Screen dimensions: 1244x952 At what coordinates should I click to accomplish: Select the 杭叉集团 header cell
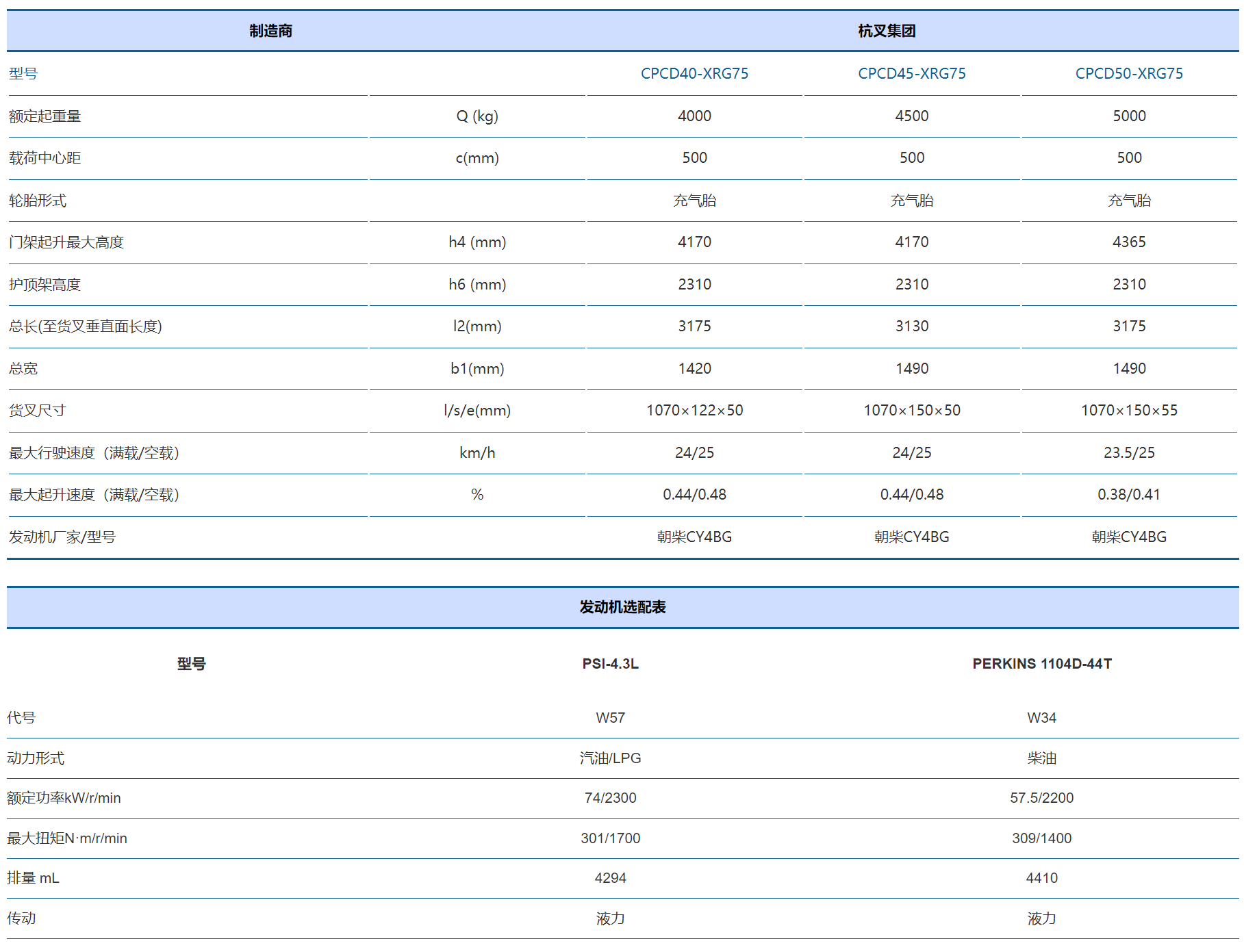(887, 31)
